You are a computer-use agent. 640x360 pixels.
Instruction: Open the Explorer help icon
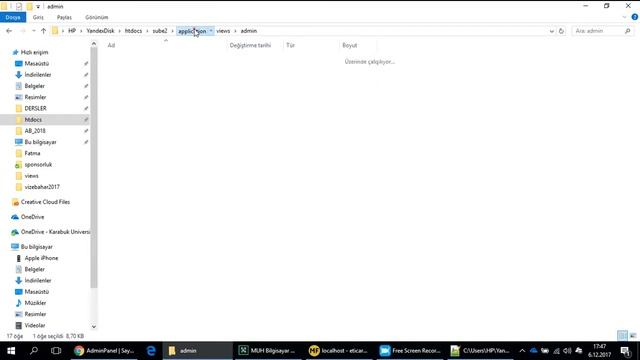(x=635, y=17)
